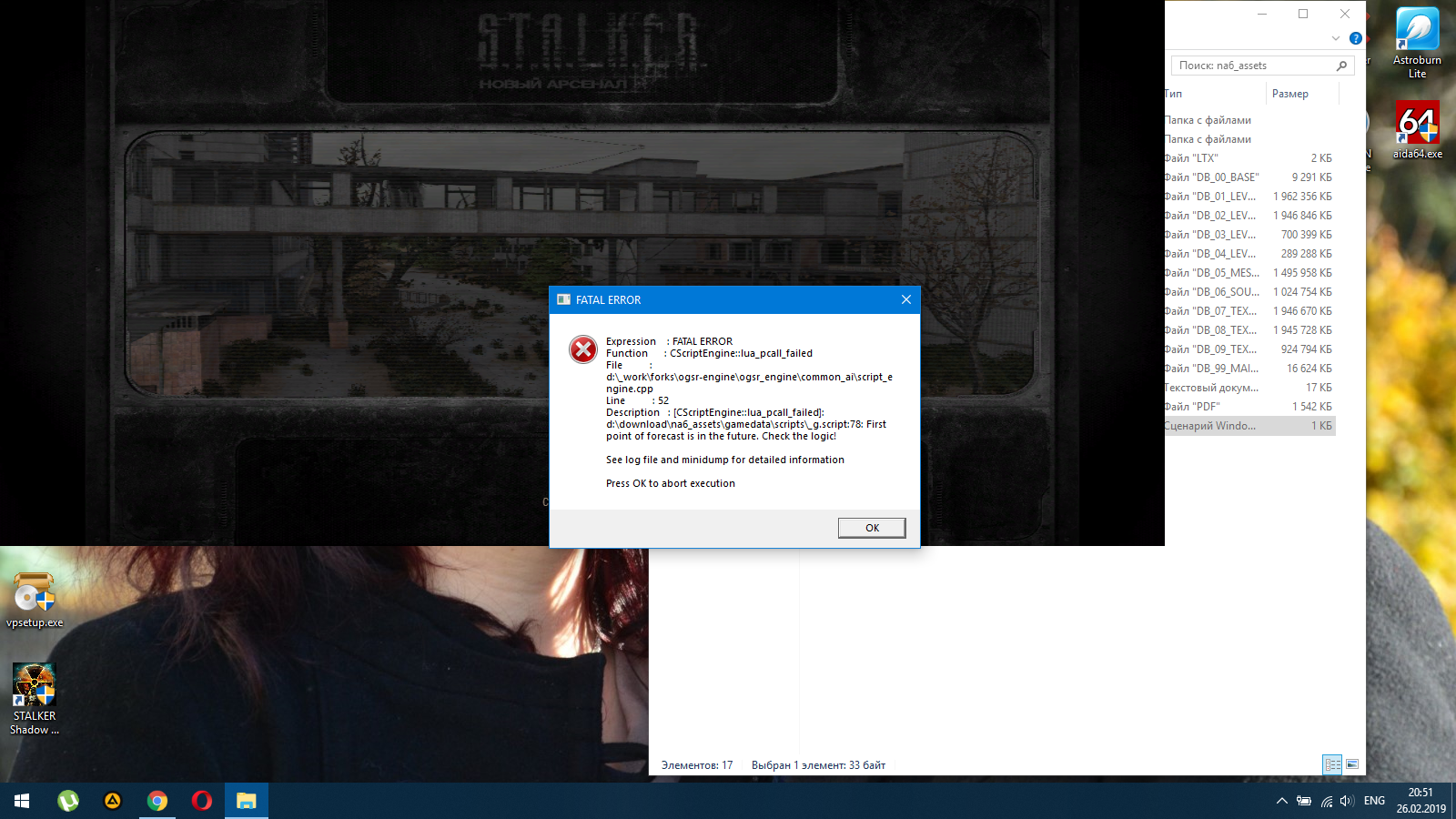The width and height of the screenshot is (1456, 819).
Task: Open the yellow triangle AIMP taskbar icon
Action: 112,801
